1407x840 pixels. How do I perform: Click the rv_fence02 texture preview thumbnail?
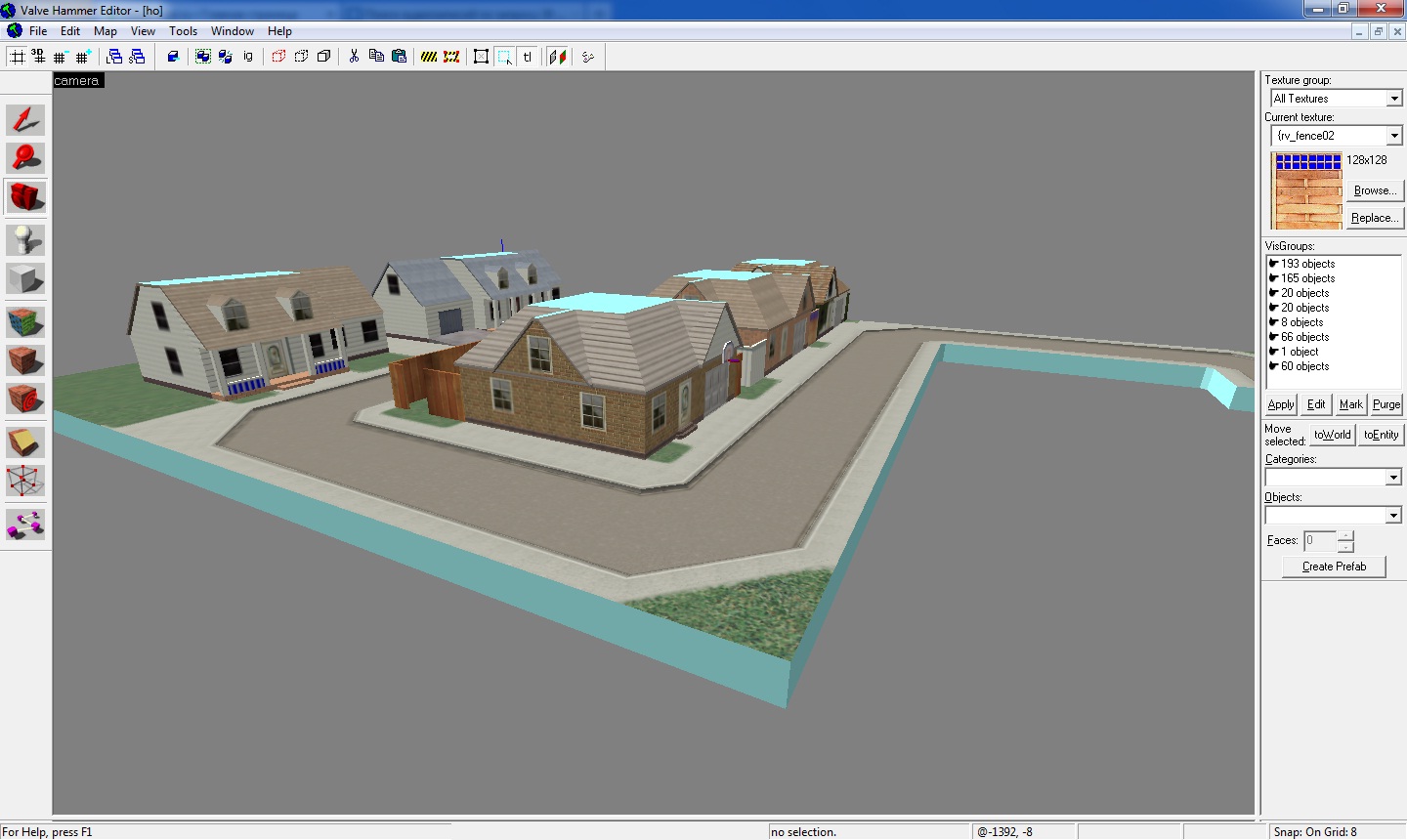click(1307, 190)
